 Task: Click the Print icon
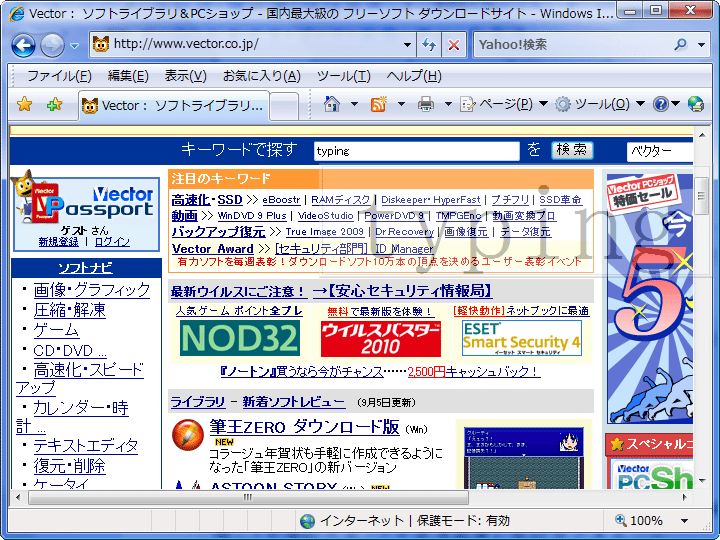pos(426,104)
